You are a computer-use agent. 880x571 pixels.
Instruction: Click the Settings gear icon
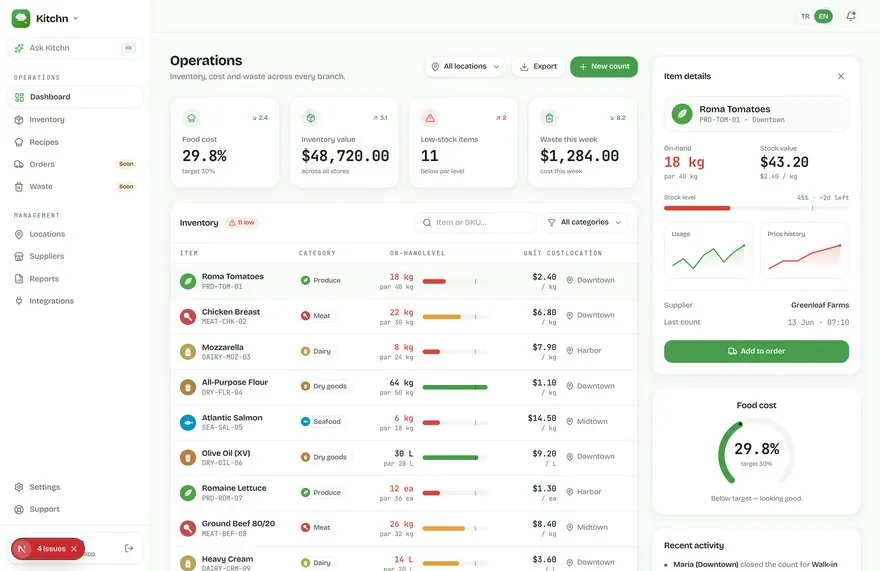(x=19, y=487)
